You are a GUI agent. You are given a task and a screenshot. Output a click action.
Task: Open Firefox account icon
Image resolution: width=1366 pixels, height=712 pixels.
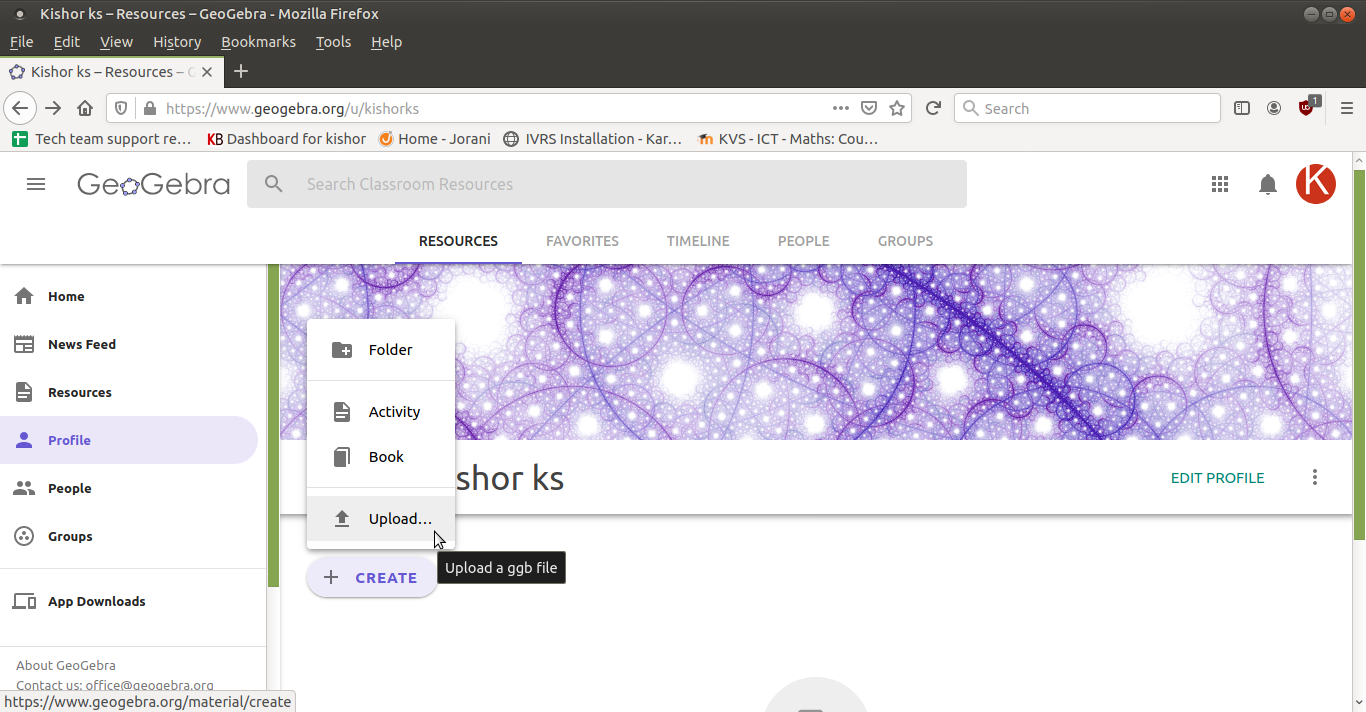pyautogui.click(x=1274, y=108)
